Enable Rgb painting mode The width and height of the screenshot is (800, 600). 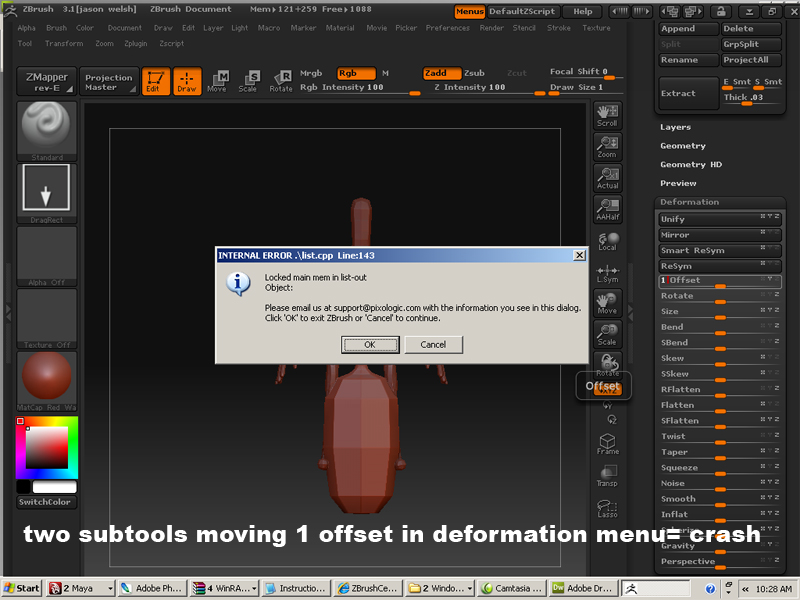tap(356, 73)
